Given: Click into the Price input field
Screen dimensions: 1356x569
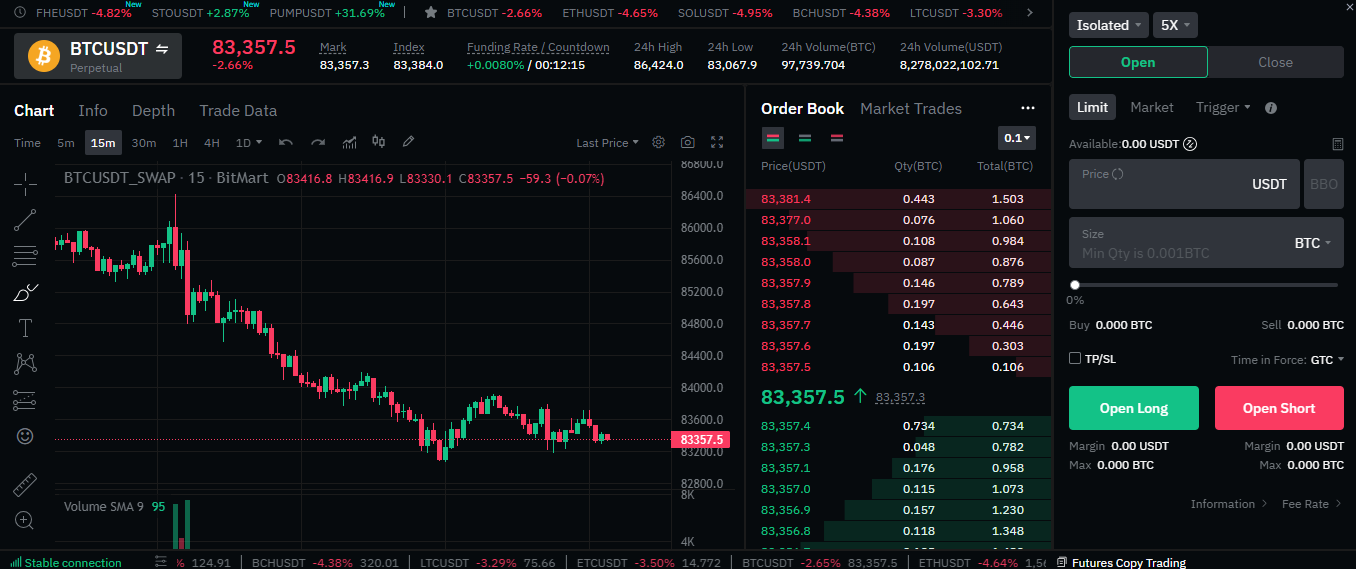Looking at the screenshot, I should (1184, 184).
